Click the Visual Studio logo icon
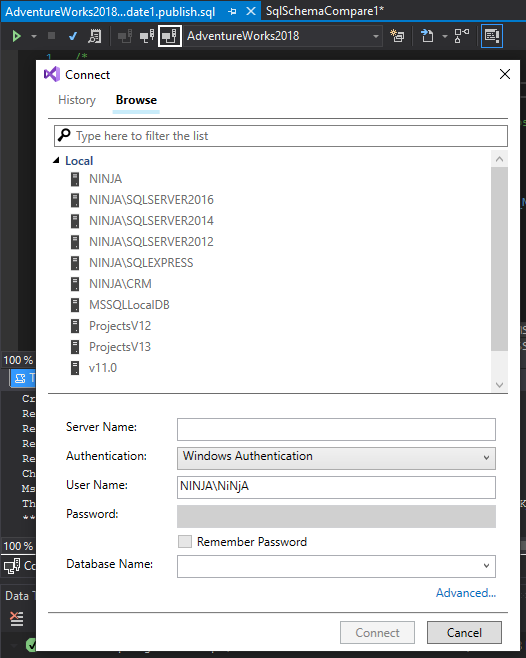 coord(52,74)
